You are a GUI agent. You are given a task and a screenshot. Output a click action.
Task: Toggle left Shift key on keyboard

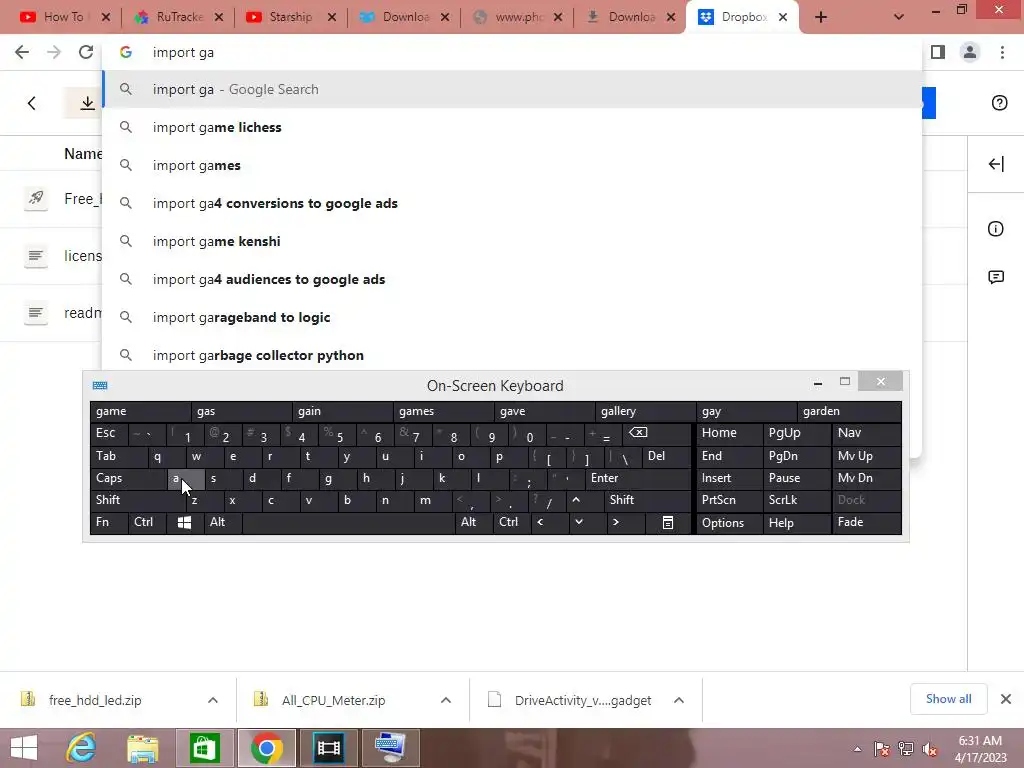(138, 500)
